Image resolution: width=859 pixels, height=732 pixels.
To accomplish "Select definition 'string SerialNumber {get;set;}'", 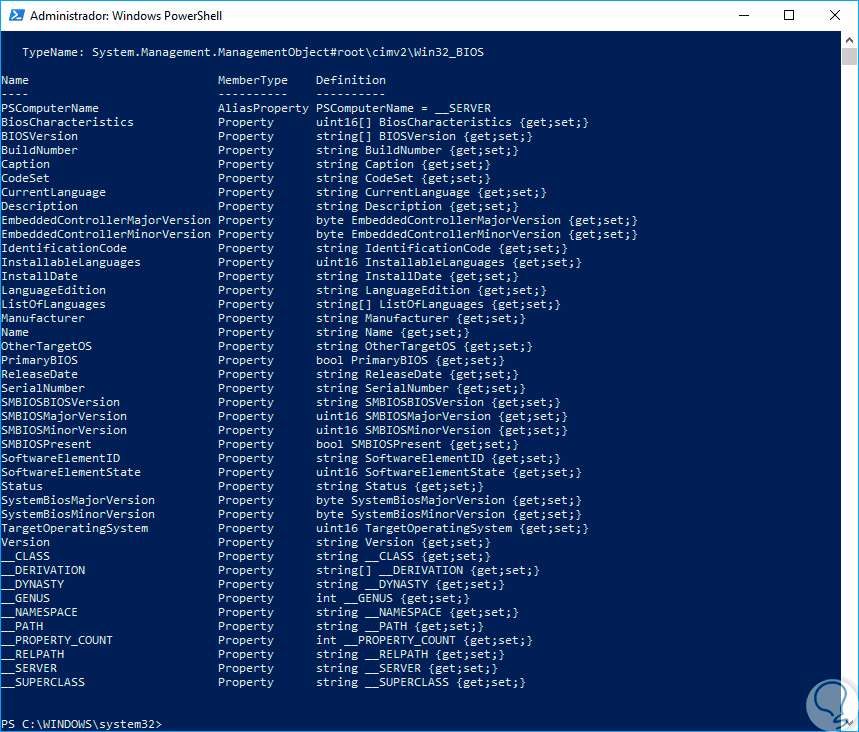I will click(x=421, y=388).
